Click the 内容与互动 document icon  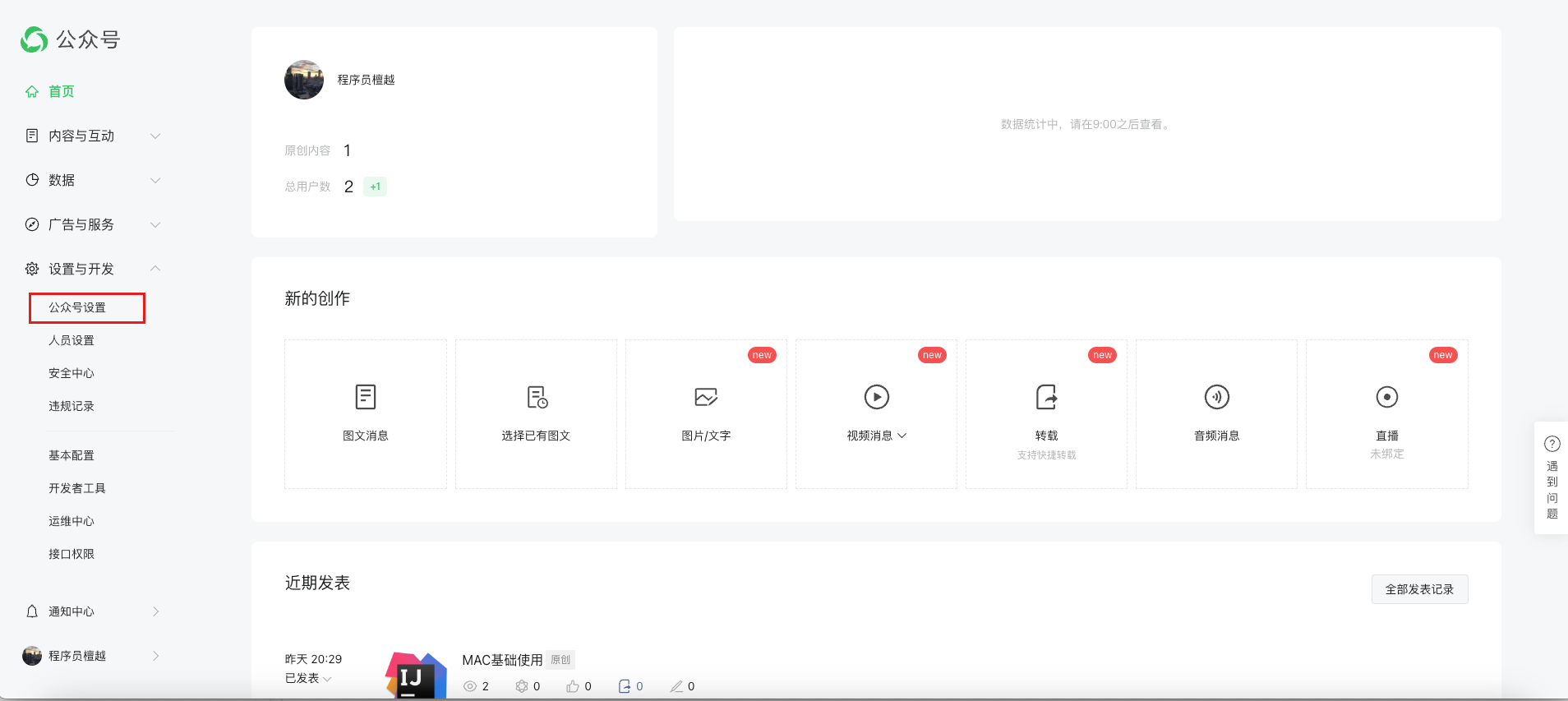(32, 136)
